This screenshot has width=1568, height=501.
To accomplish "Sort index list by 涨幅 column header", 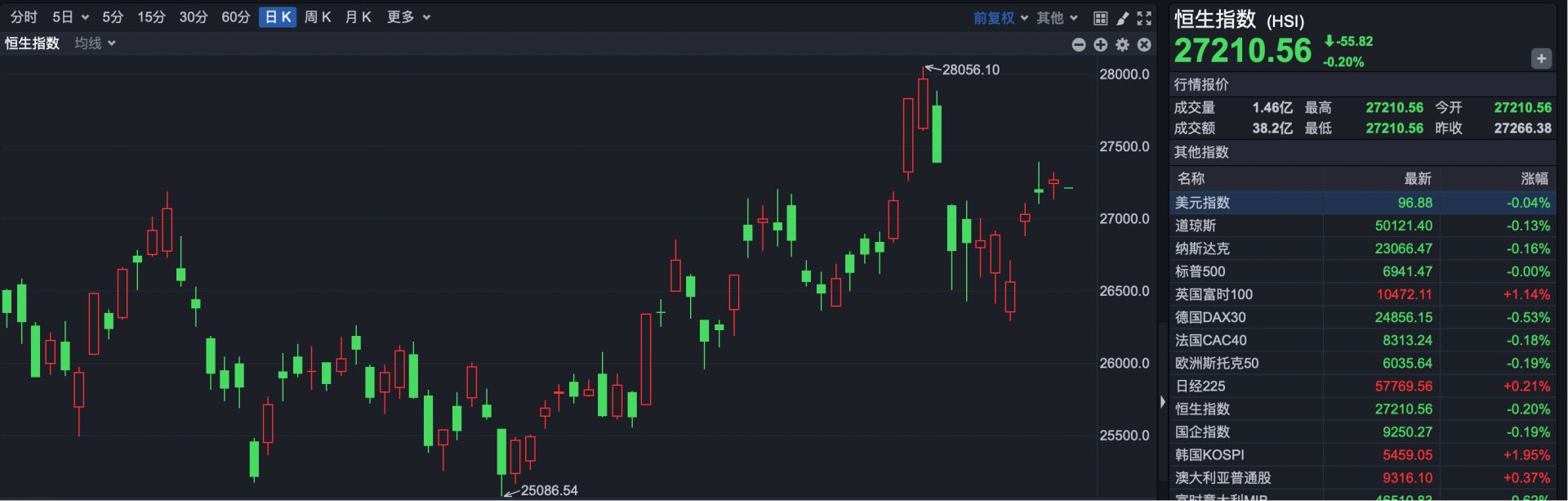I will point(1534,178).
